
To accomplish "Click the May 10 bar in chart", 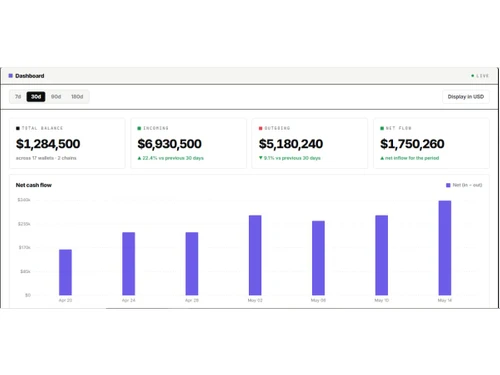I will [x=382, y=255].
